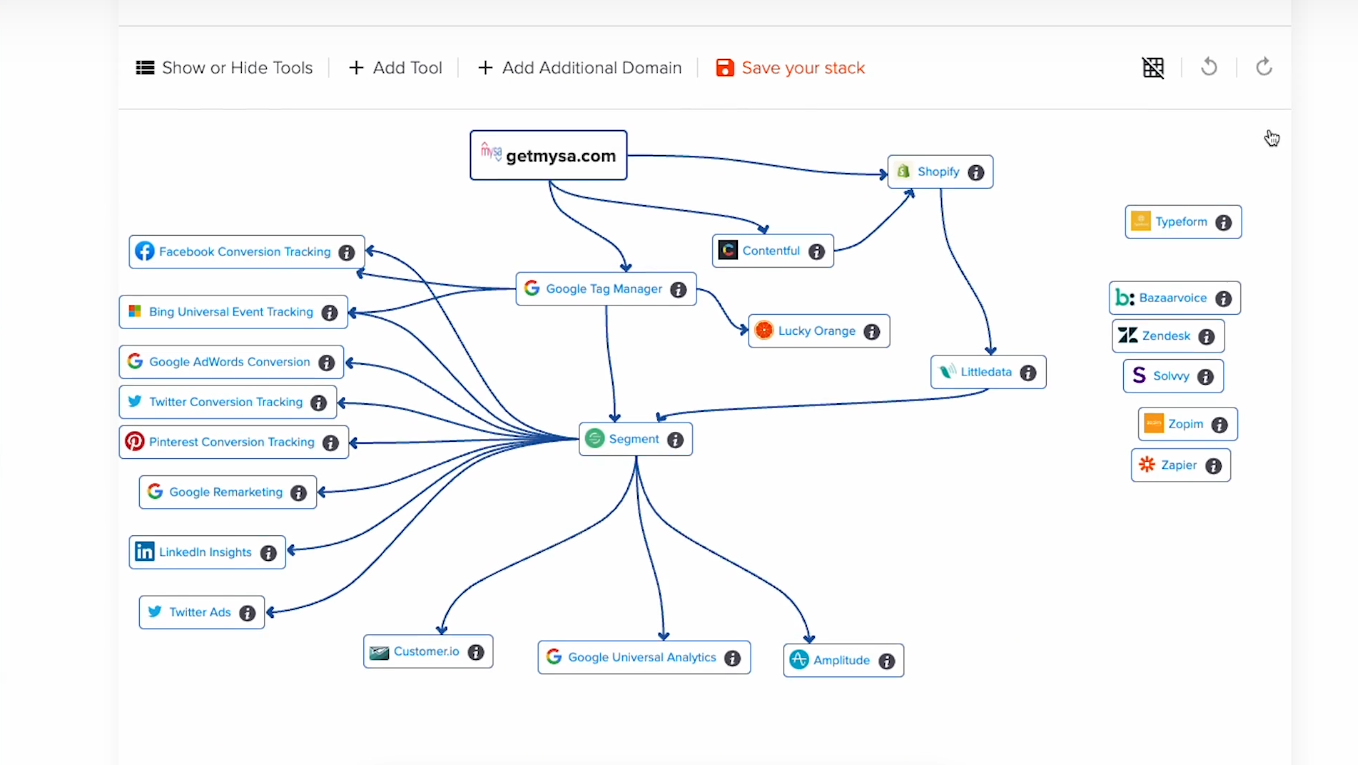Open info icon on Facebook Conversion Tracking

click(347, 253)
